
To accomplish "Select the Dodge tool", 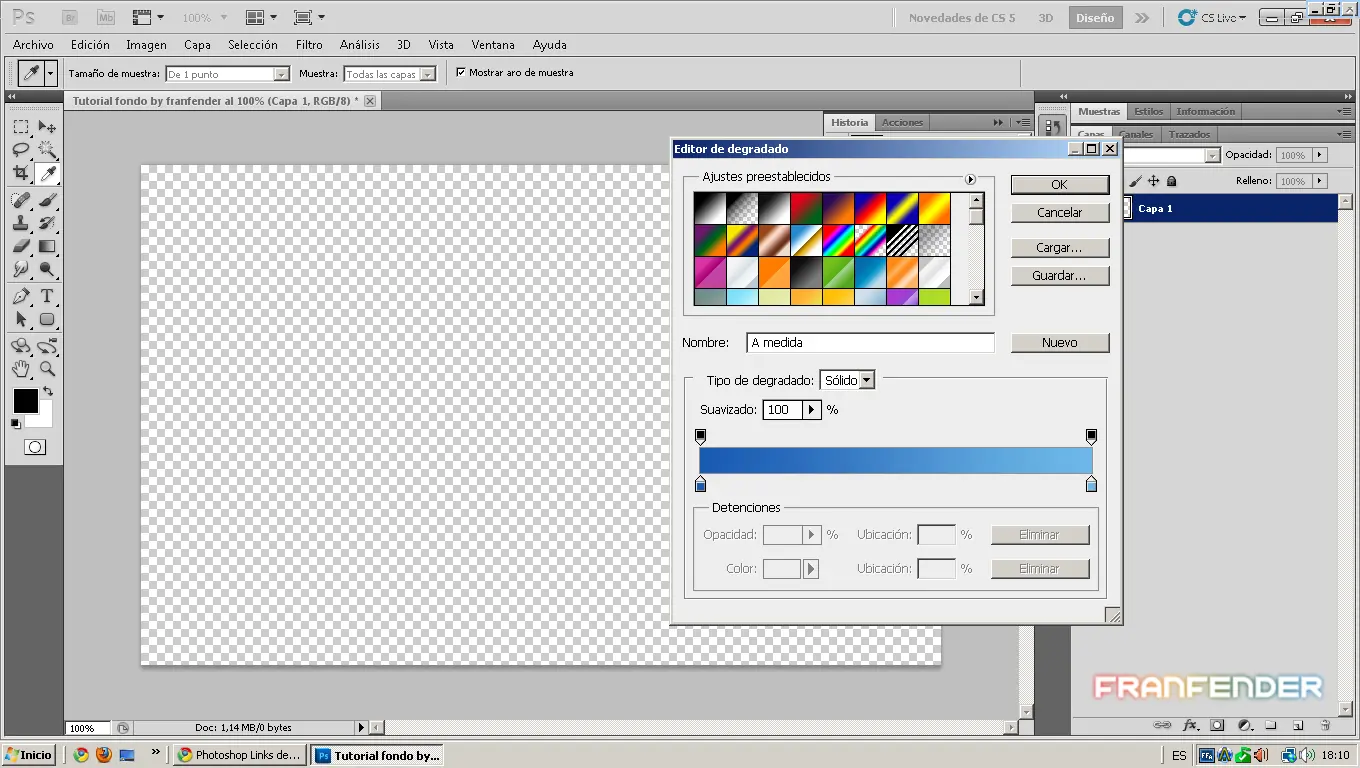I will point(47,269).
